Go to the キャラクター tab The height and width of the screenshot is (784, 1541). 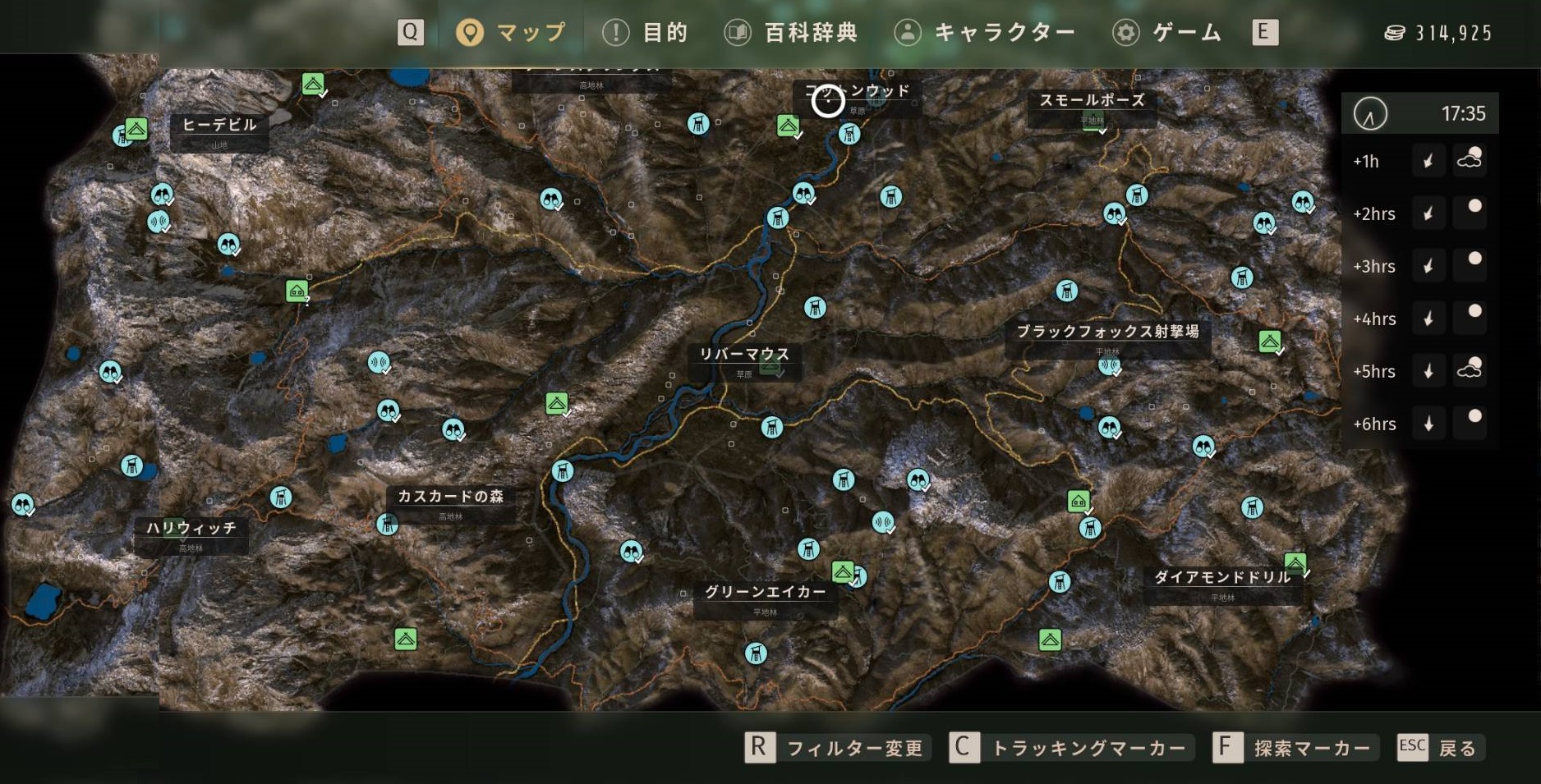tap(985, 33)
